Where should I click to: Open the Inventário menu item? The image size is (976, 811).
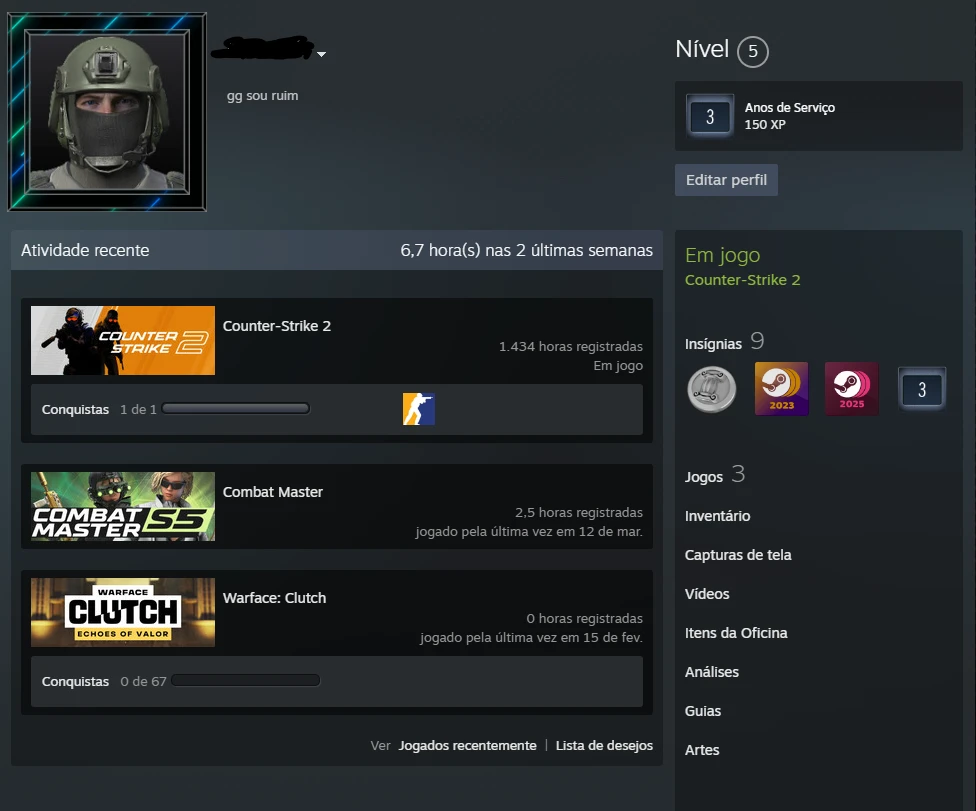tap(717, 516)
